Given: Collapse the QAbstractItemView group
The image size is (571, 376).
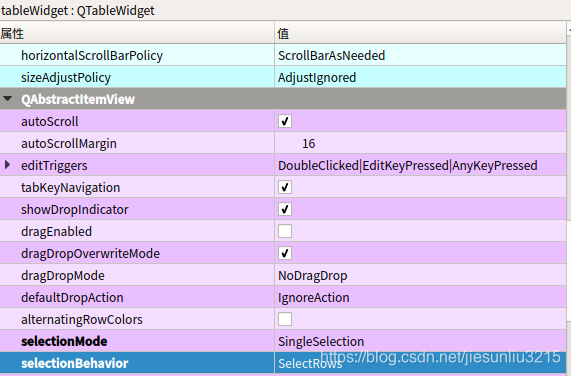Looking at the screenshot, I should [8, 99].
